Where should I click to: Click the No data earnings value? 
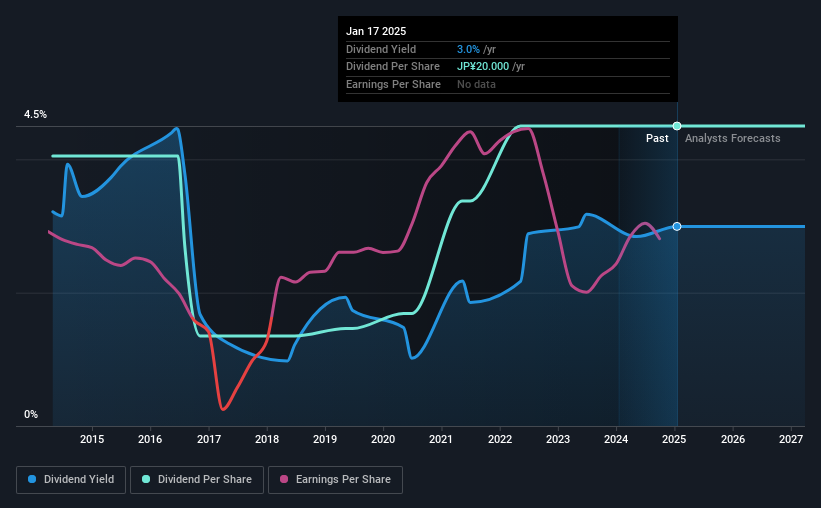pos(476,84)
